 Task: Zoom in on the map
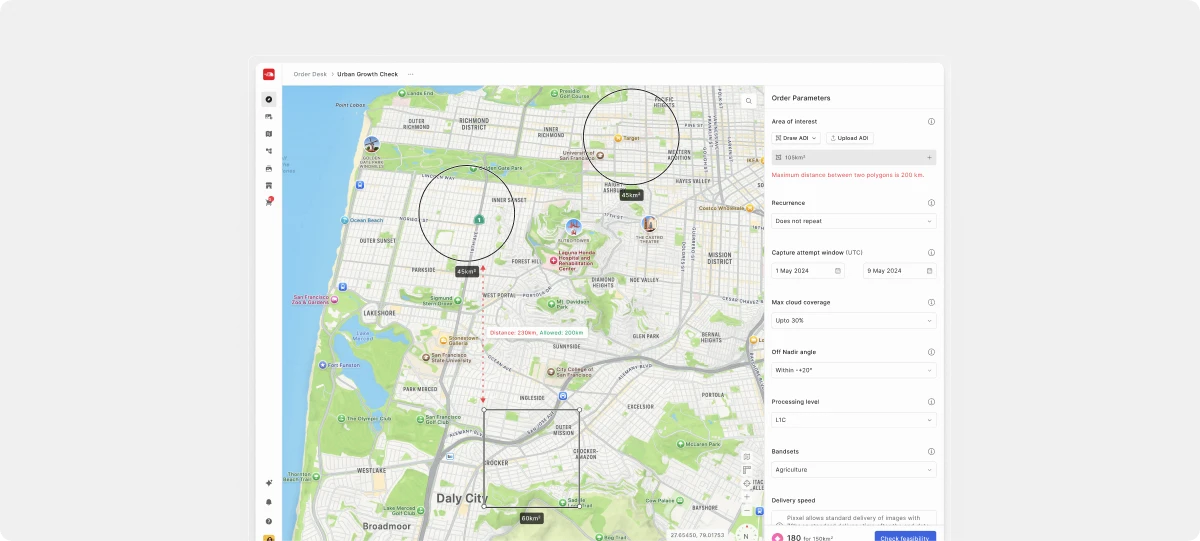click(747, 497)
